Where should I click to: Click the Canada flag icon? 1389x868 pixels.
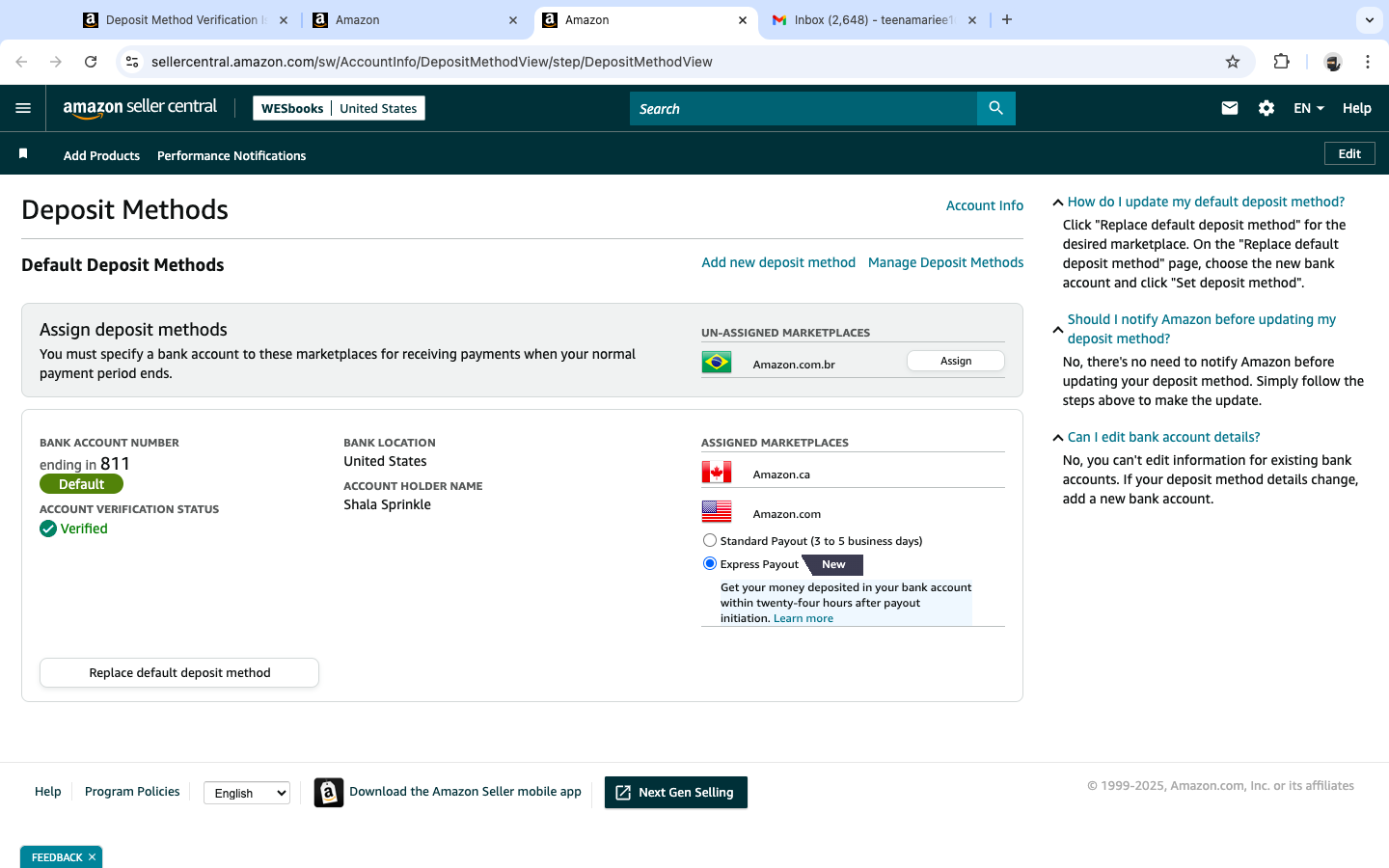tap(717, 473)
